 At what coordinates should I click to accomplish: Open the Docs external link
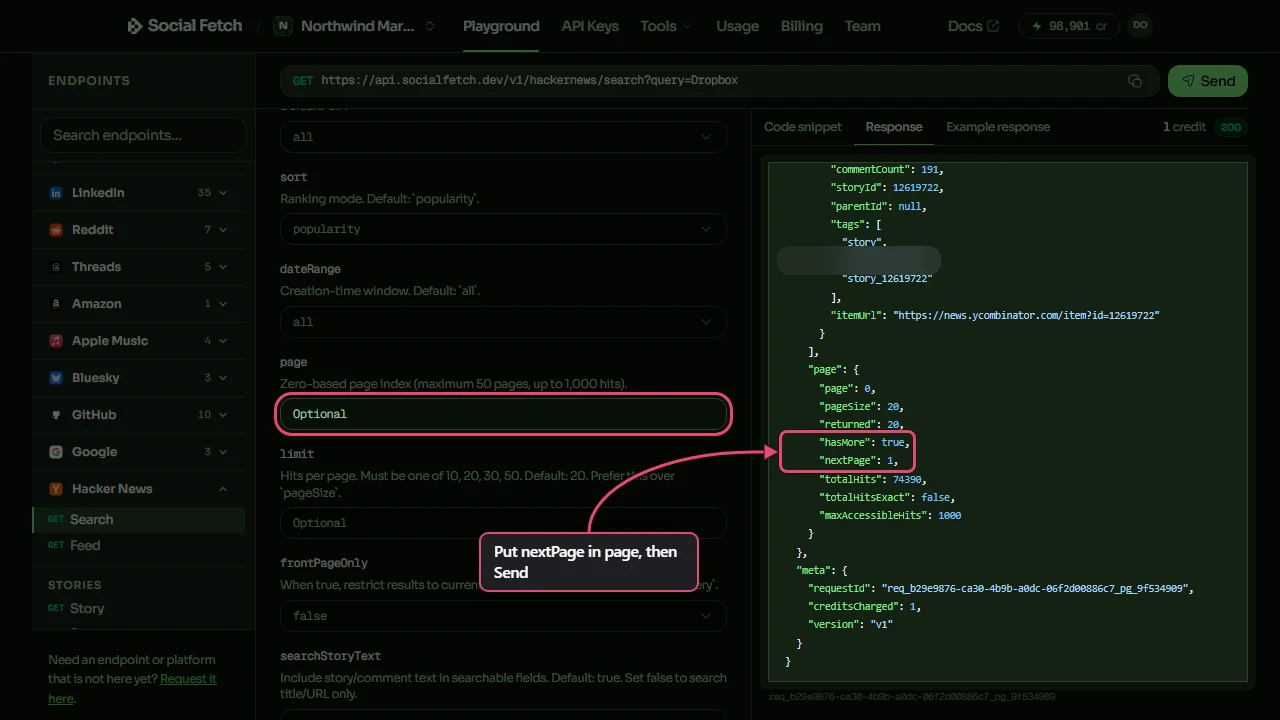[973, 26]
